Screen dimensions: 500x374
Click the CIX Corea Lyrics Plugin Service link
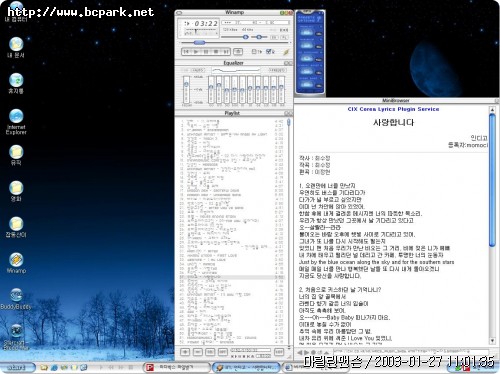393,109
